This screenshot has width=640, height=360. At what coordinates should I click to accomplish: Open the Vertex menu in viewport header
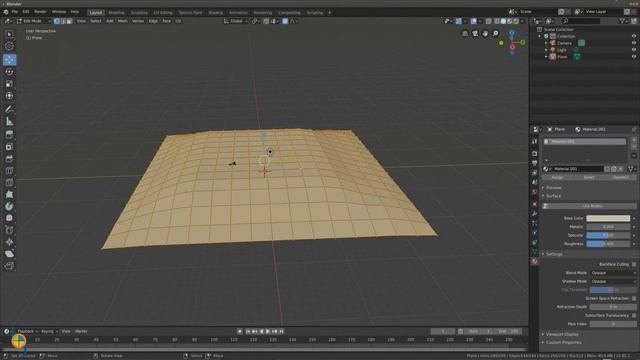point(138,21)
